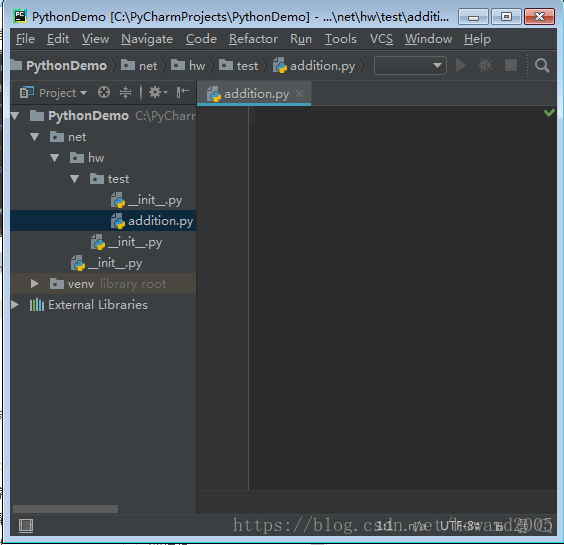The width and height of the screenshot is (564, 545).
Task: Open the Window menu
Action: click(x=428, y=39)
